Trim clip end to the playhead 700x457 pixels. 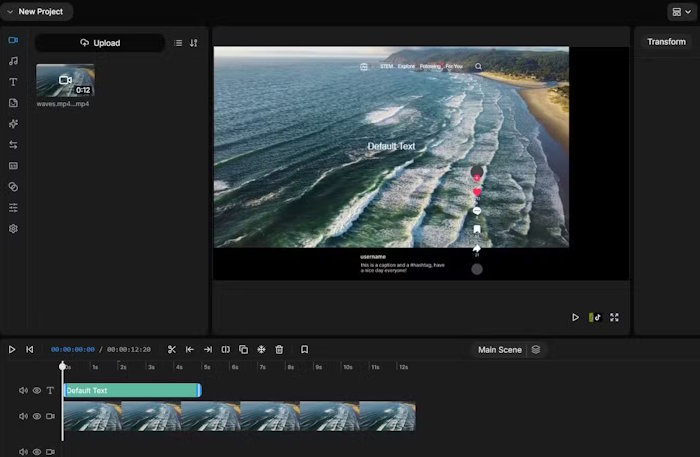pyautogui.click(x=208, y=349)
